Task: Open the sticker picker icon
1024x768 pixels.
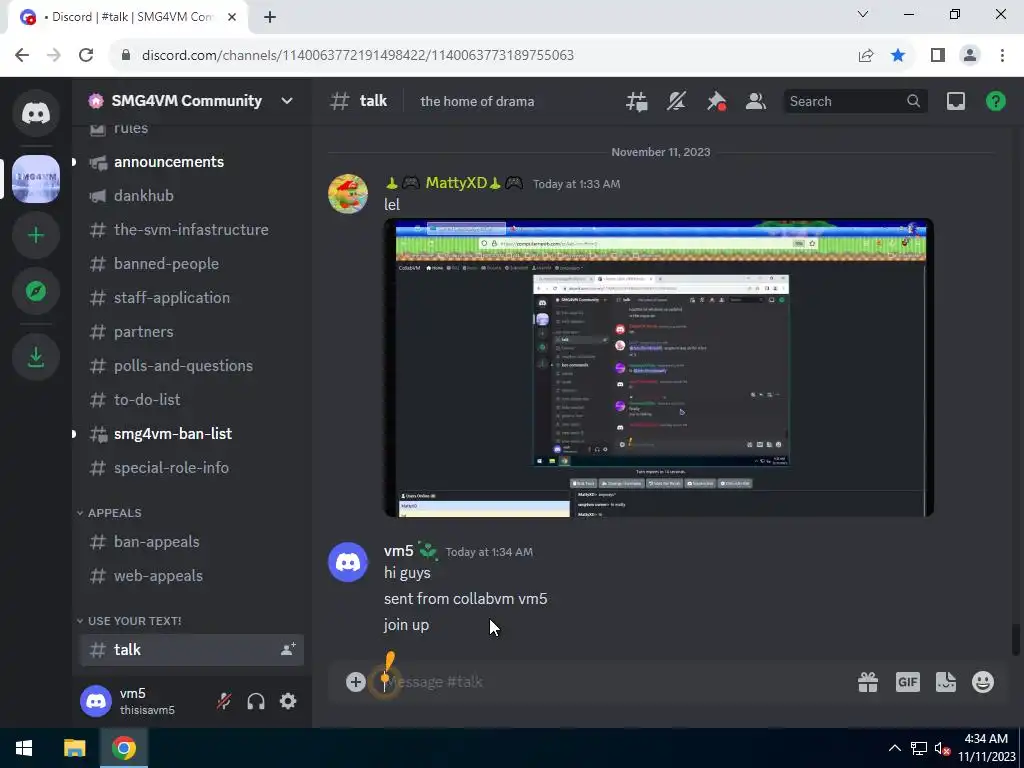Action: click(946, 682)
